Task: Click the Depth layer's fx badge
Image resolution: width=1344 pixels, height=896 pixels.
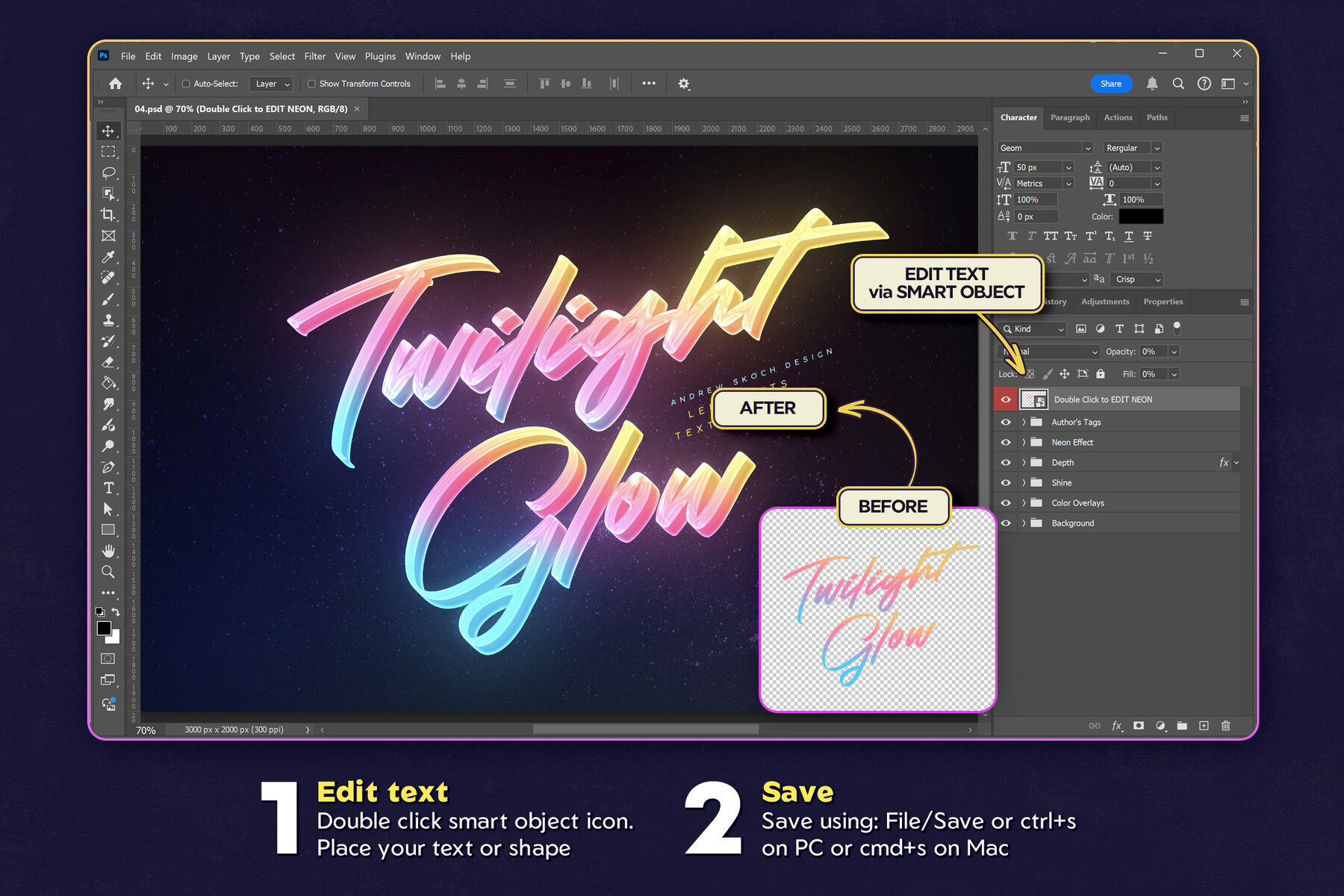Action: (x=1223, y=462)
